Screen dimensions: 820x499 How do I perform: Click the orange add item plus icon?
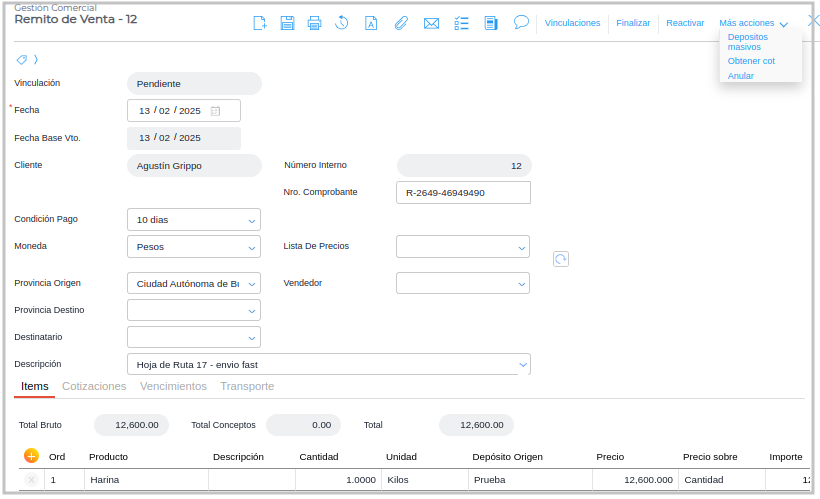[31, 456]
